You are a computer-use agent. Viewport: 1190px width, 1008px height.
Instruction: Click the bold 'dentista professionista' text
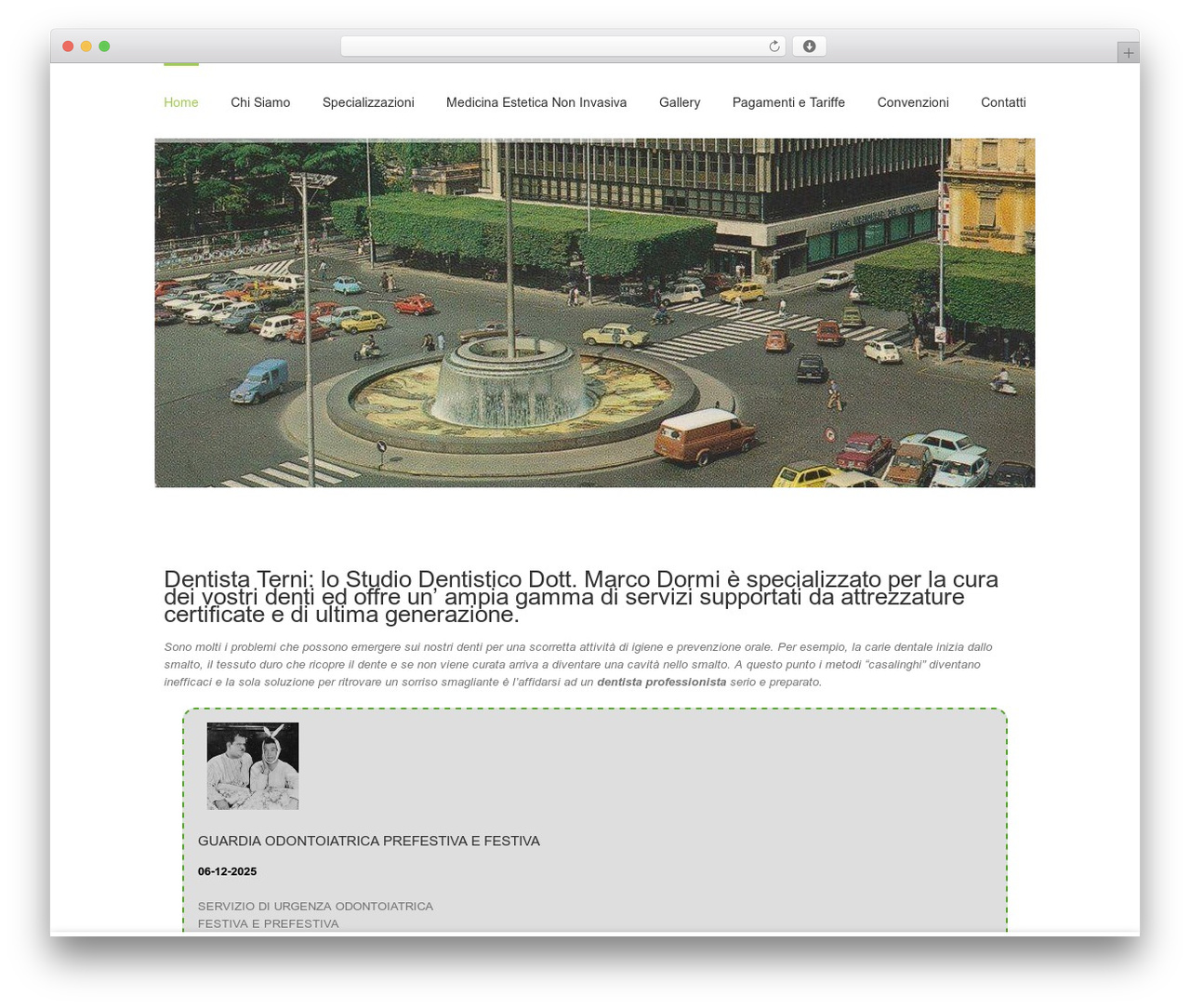661,682
